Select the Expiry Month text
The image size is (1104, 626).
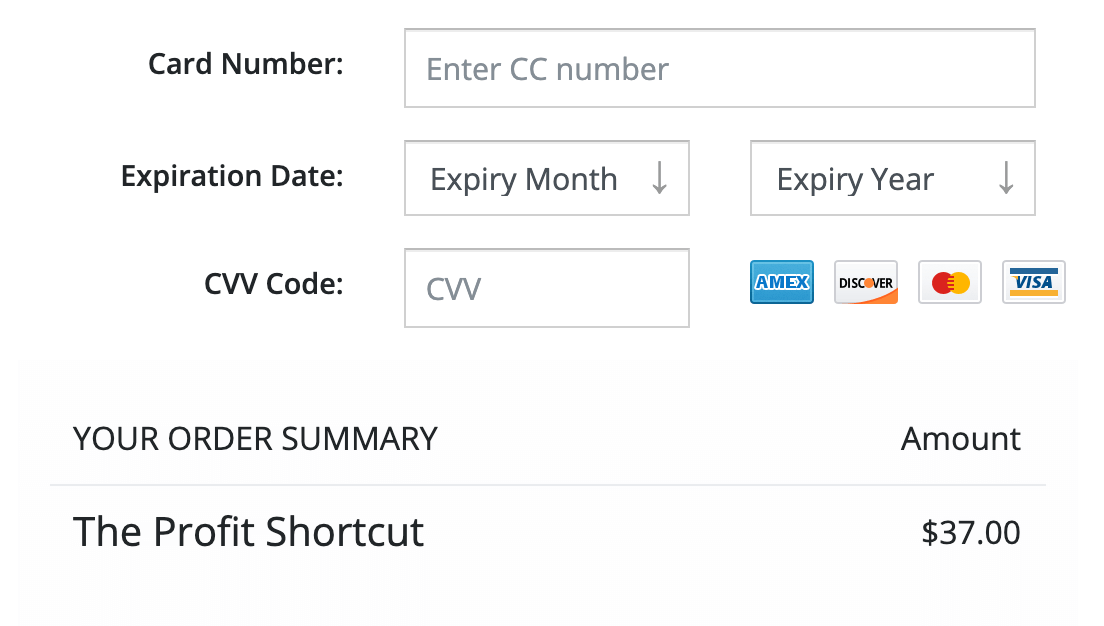click(x=524, y=180)
